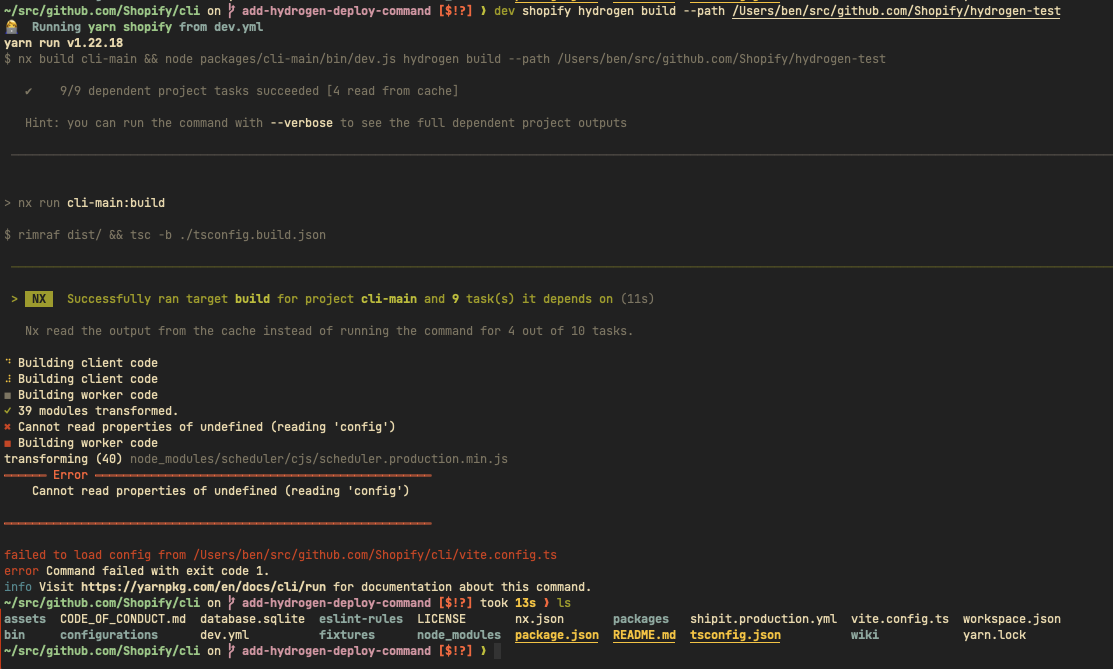Open the README.md file link

tap(645, 634)
